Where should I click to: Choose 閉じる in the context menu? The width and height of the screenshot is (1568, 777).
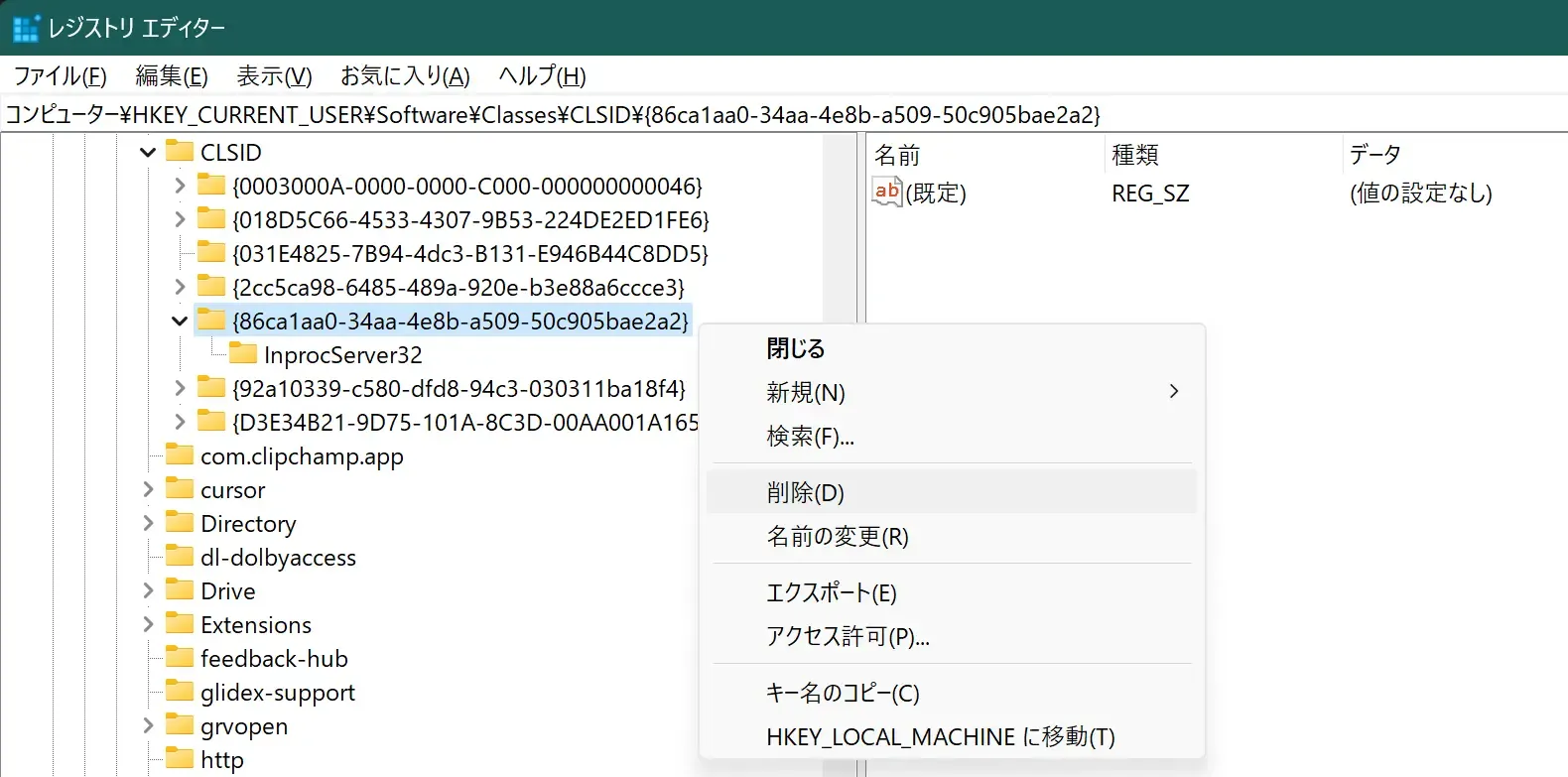click(x=952, y=348)
